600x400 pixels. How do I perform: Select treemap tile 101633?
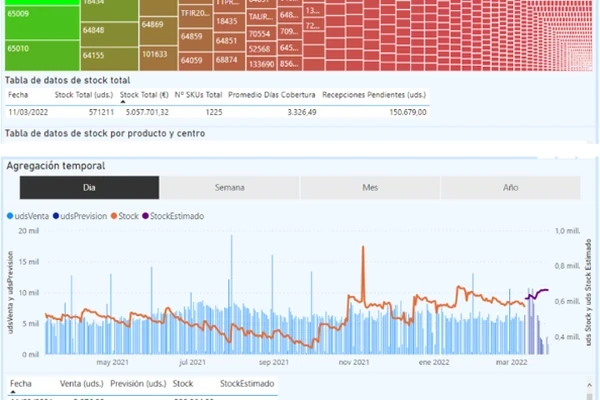pyautogui.click(x=154, y=54)
